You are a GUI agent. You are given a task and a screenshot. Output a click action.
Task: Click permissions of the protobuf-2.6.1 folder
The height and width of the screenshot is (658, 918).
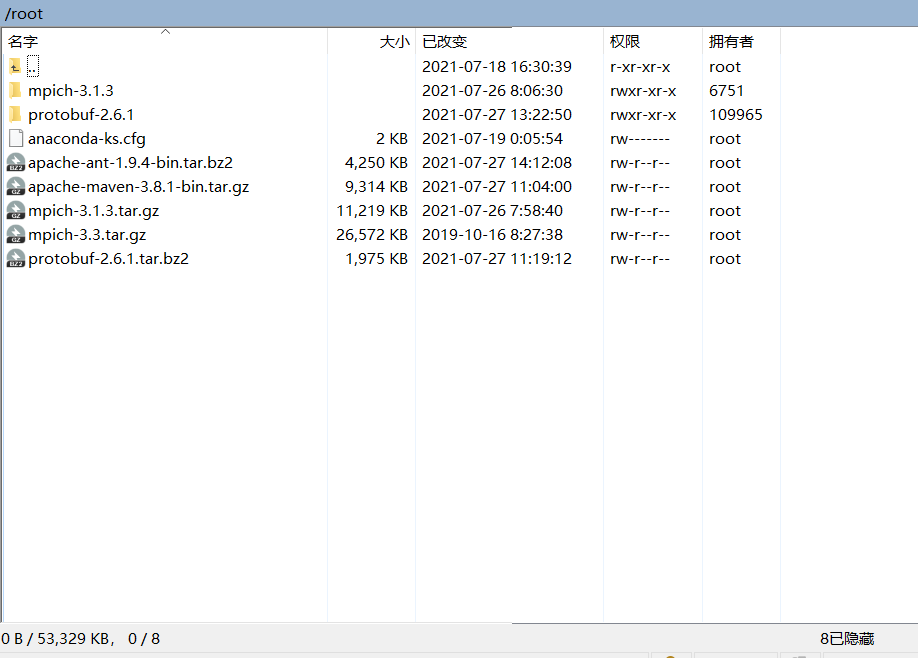click(x=643, y=115)
